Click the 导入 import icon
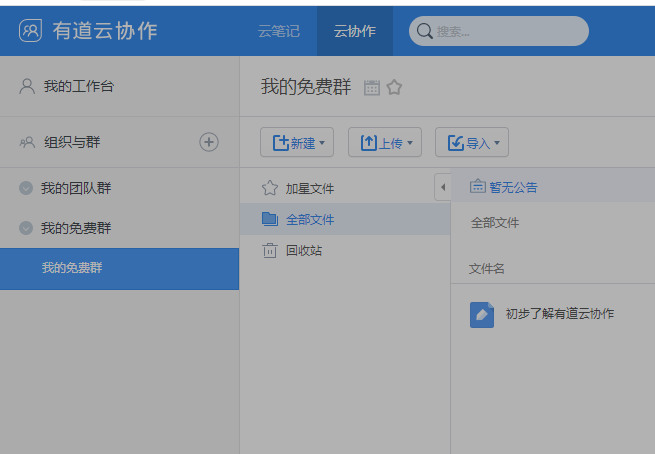 456,143
